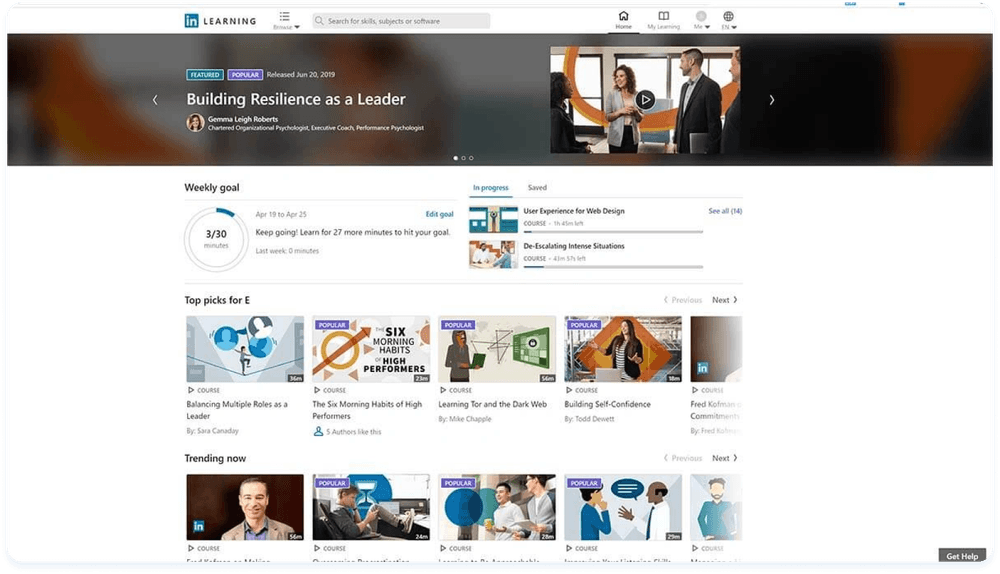Select the second carousel dot indicator
1000x574 pixels.
463,158
